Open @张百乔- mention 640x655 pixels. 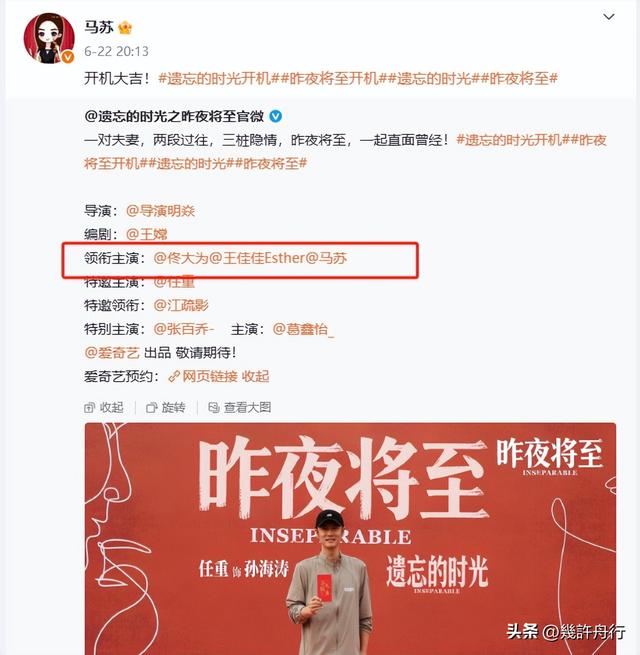click(184, 329)
